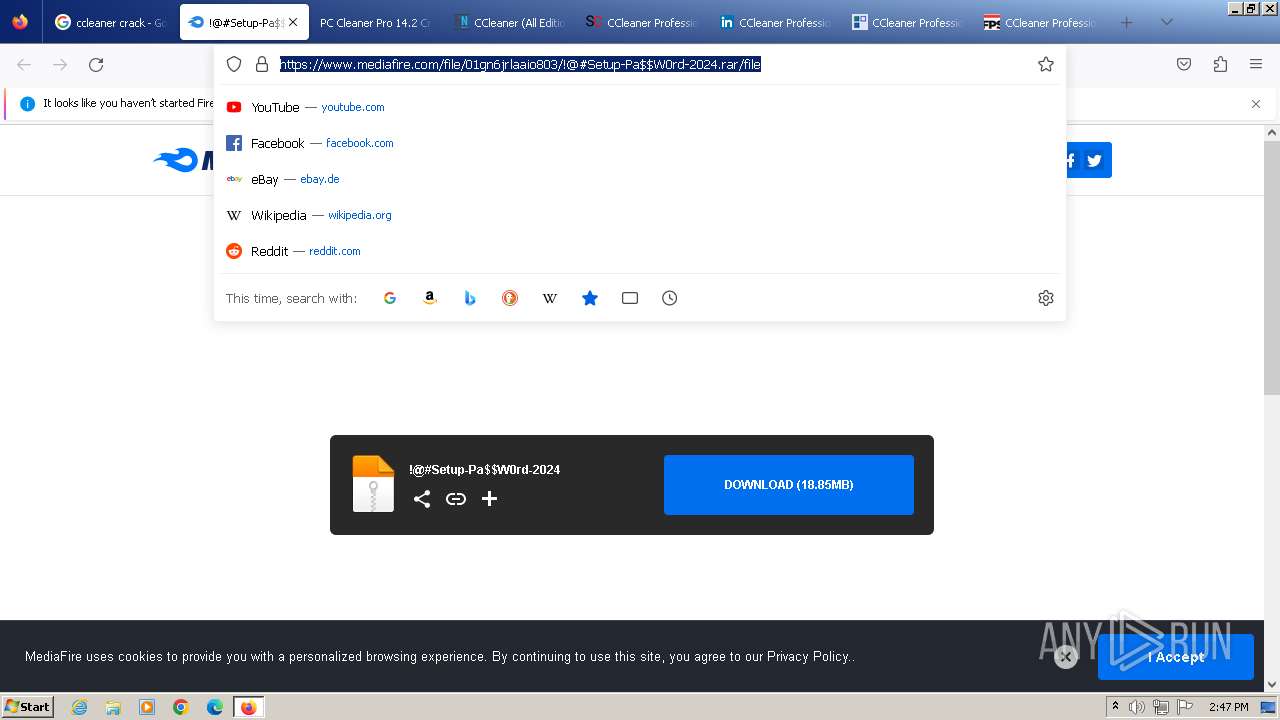1280x720 pixels.
Task: Select the Facebook suggestion
Action: 640,143
